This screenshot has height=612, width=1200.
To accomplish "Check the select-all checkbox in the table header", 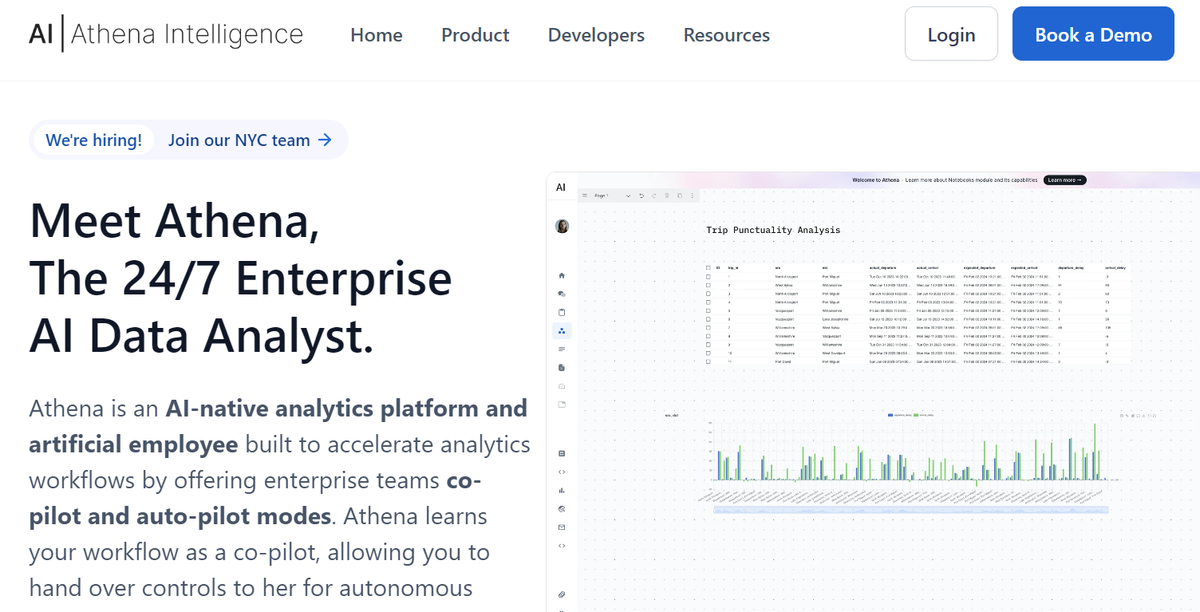I will (707, 268).
